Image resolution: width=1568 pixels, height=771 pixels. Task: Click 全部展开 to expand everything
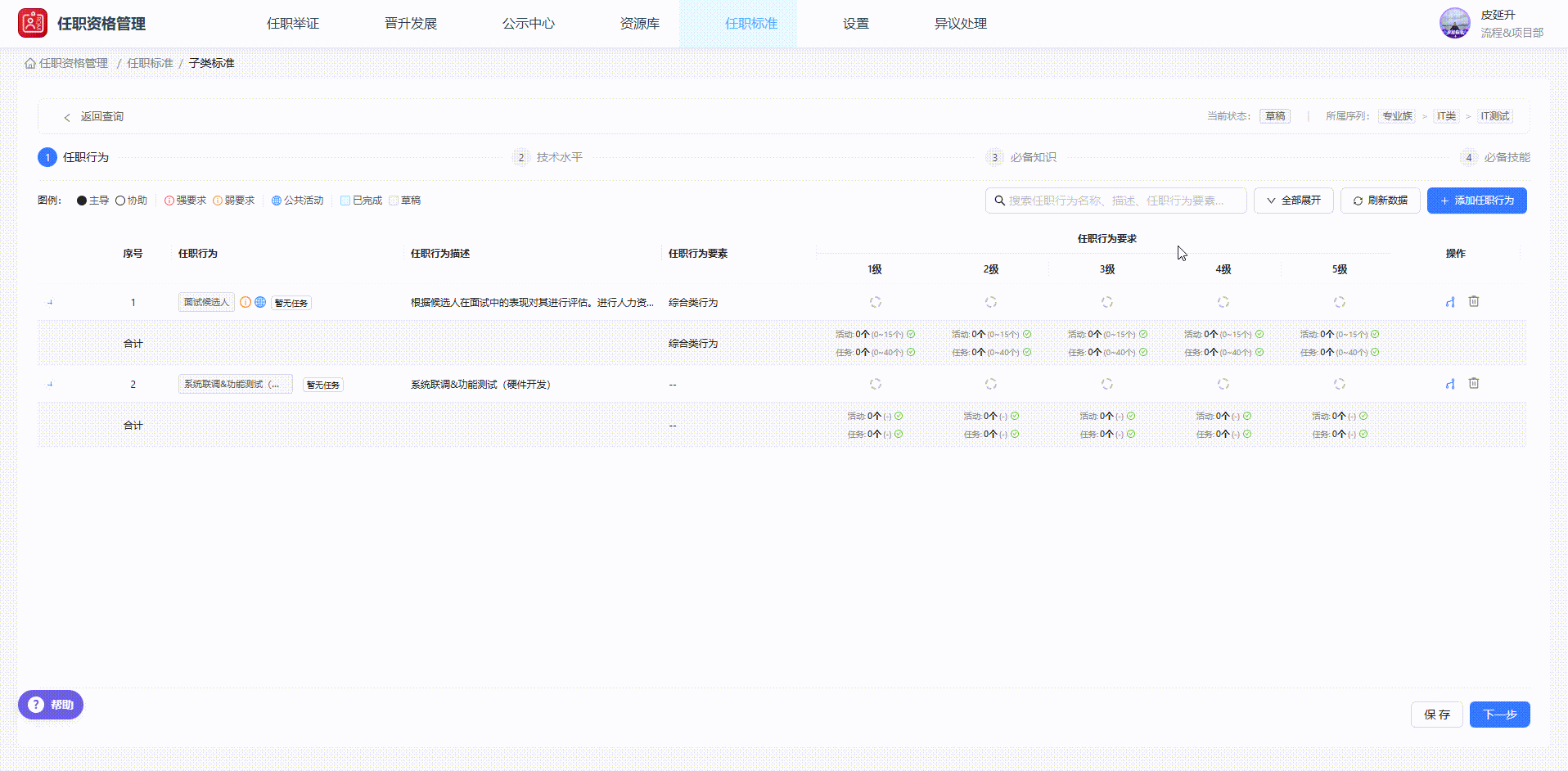pos(1293,201)
